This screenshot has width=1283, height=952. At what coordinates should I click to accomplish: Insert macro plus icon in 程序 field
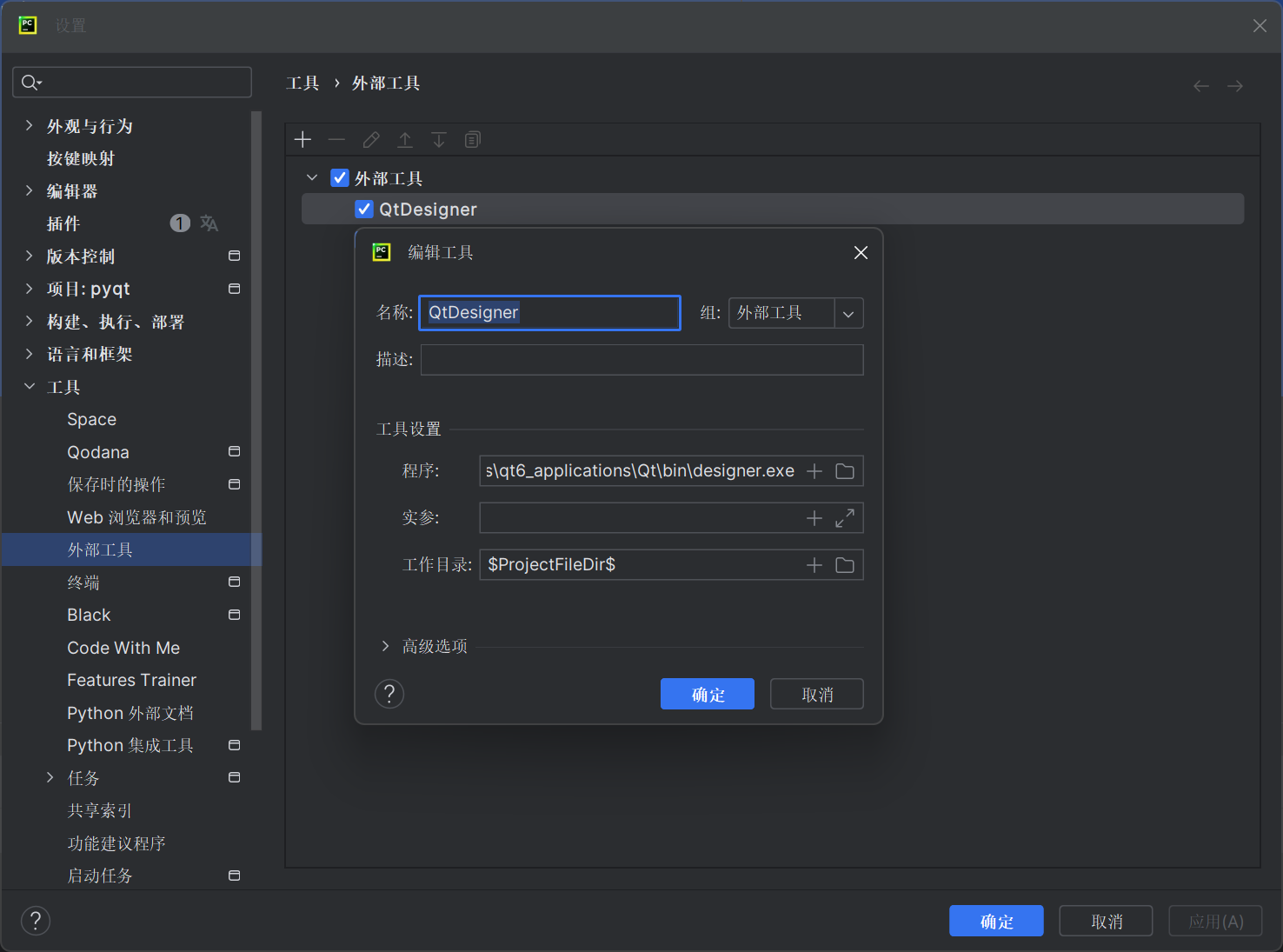pos(814,471)
